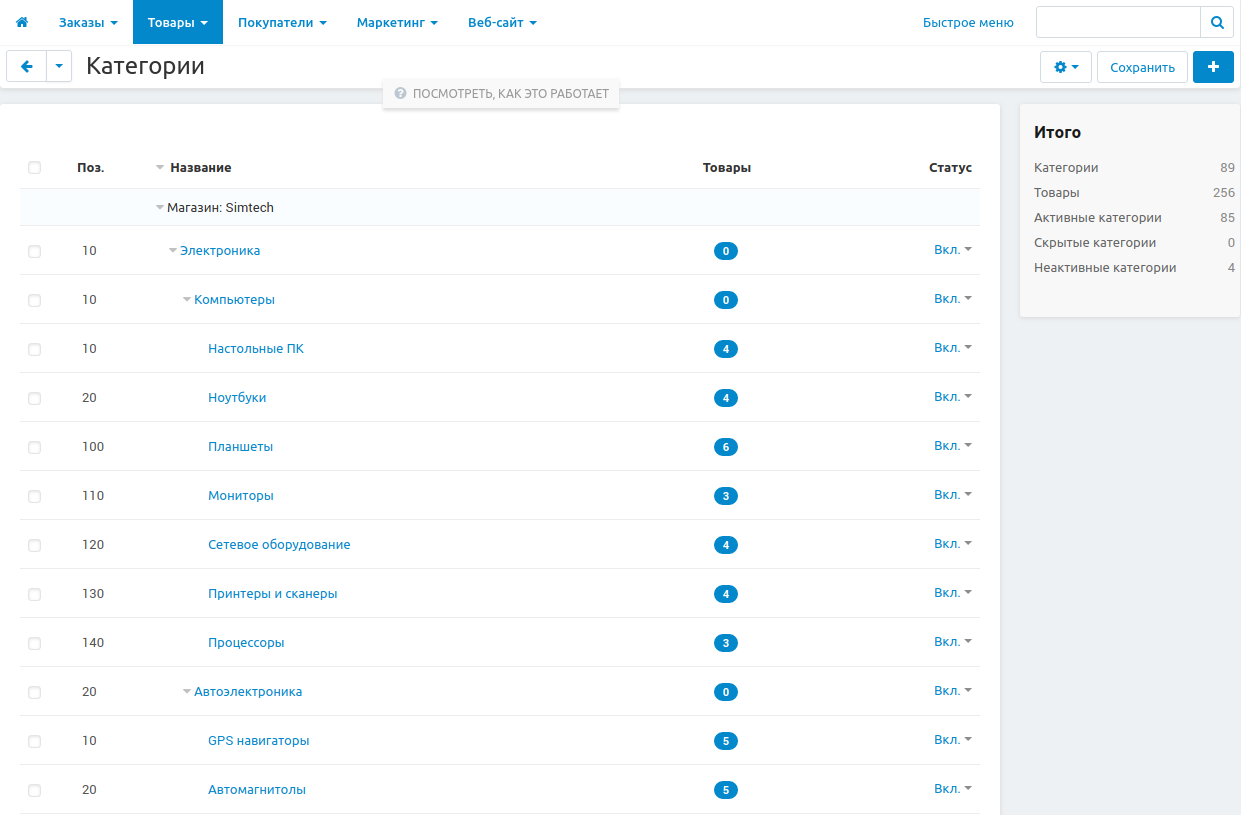Click the product count badge for Планшеты
The height and width of the screenshot is (815, 1241).
(726, 447)
